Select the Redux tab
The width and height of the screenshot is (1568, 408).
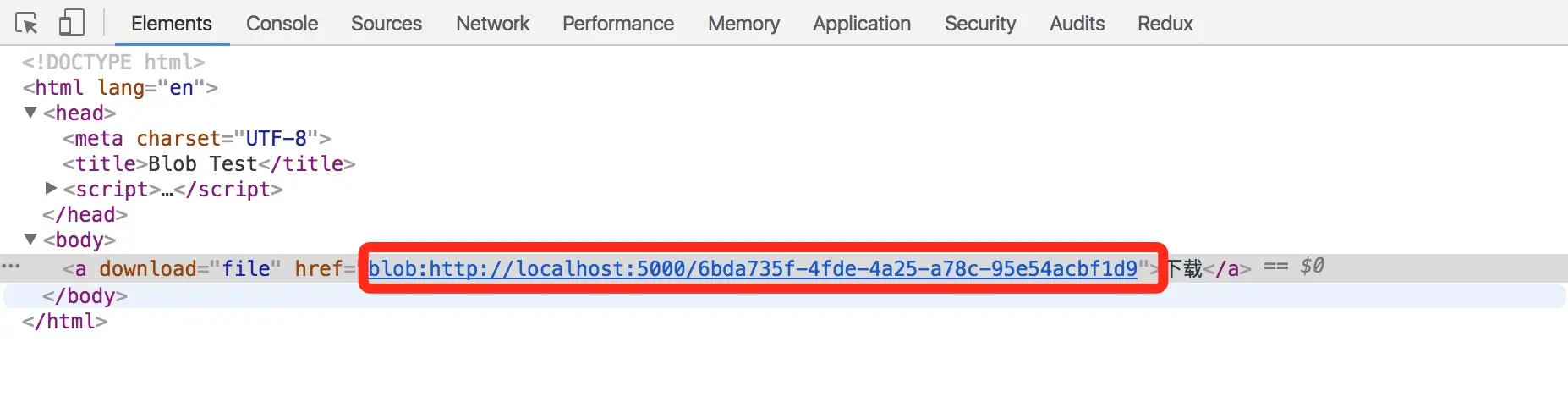point(1165,24)
